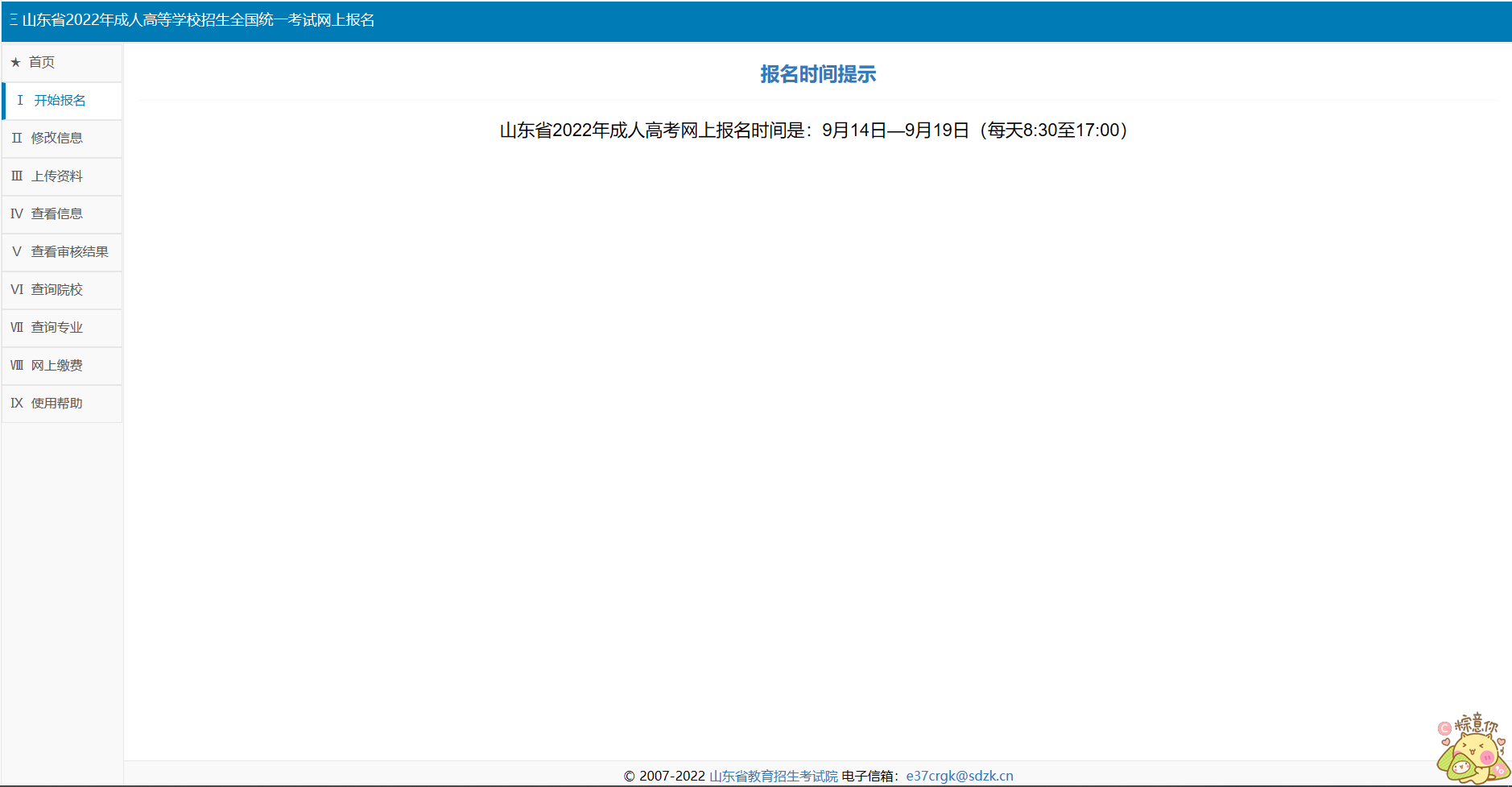Screen dimensions: 1512x787
Task: Click the cartoon mascot sticker image
Action: [x=1472, y=749]
